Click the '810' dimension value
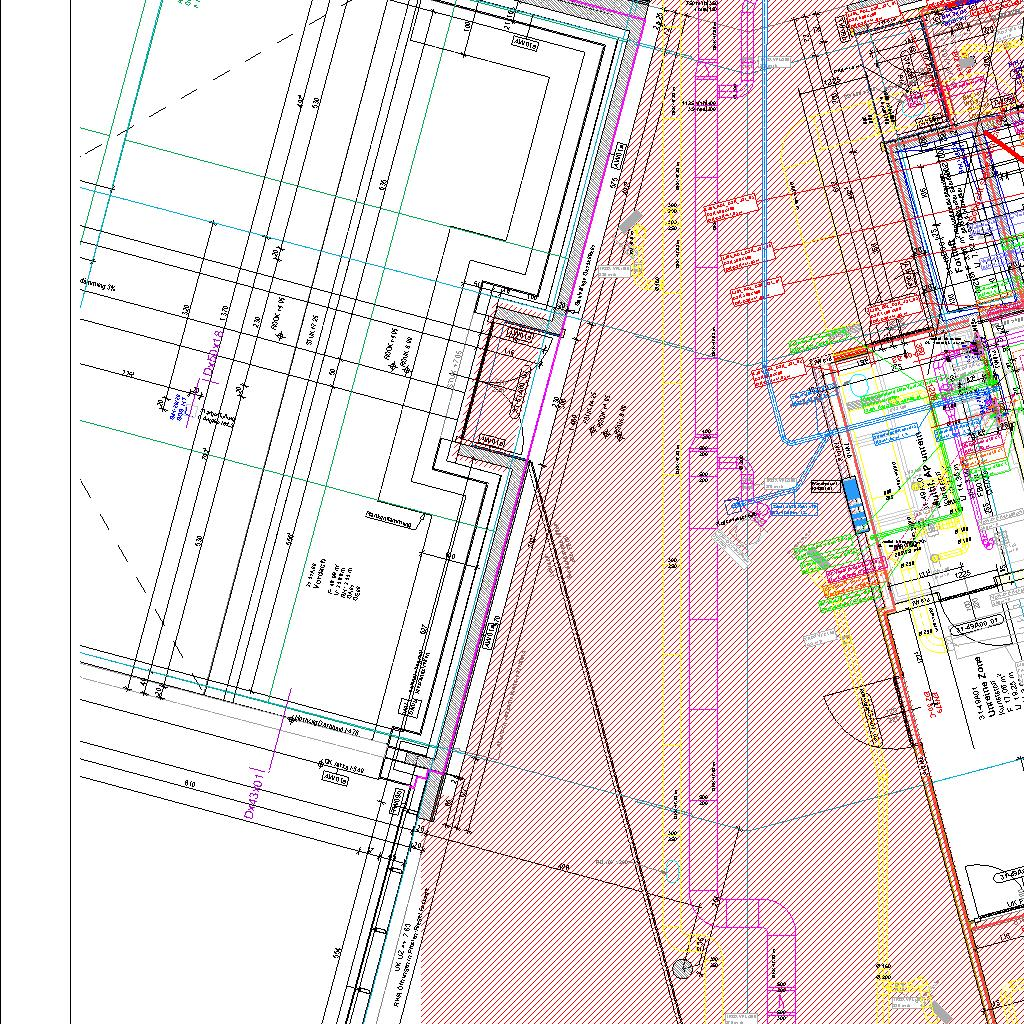 190,784
